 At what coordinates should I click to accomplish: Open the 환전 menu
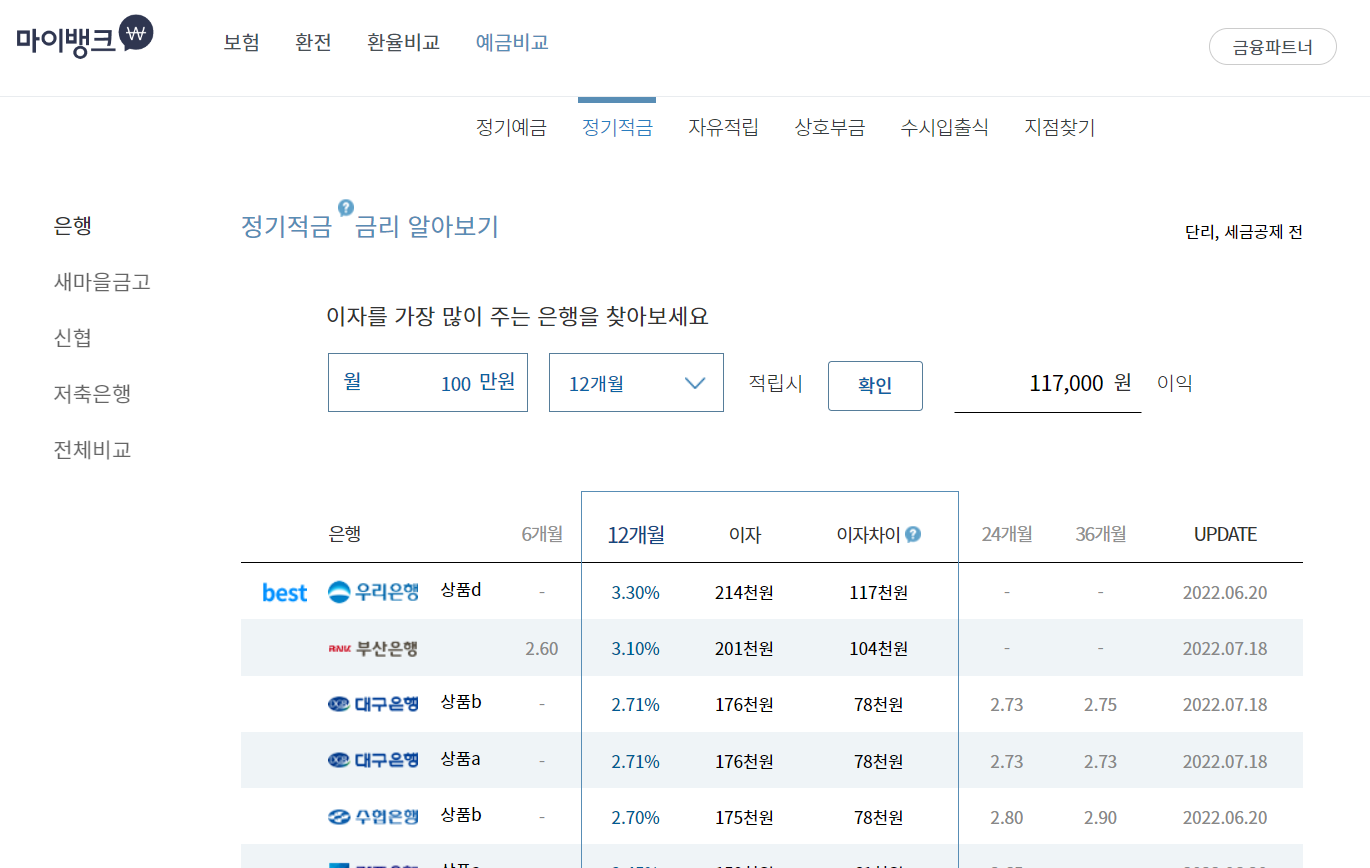[x=313, y=43]
